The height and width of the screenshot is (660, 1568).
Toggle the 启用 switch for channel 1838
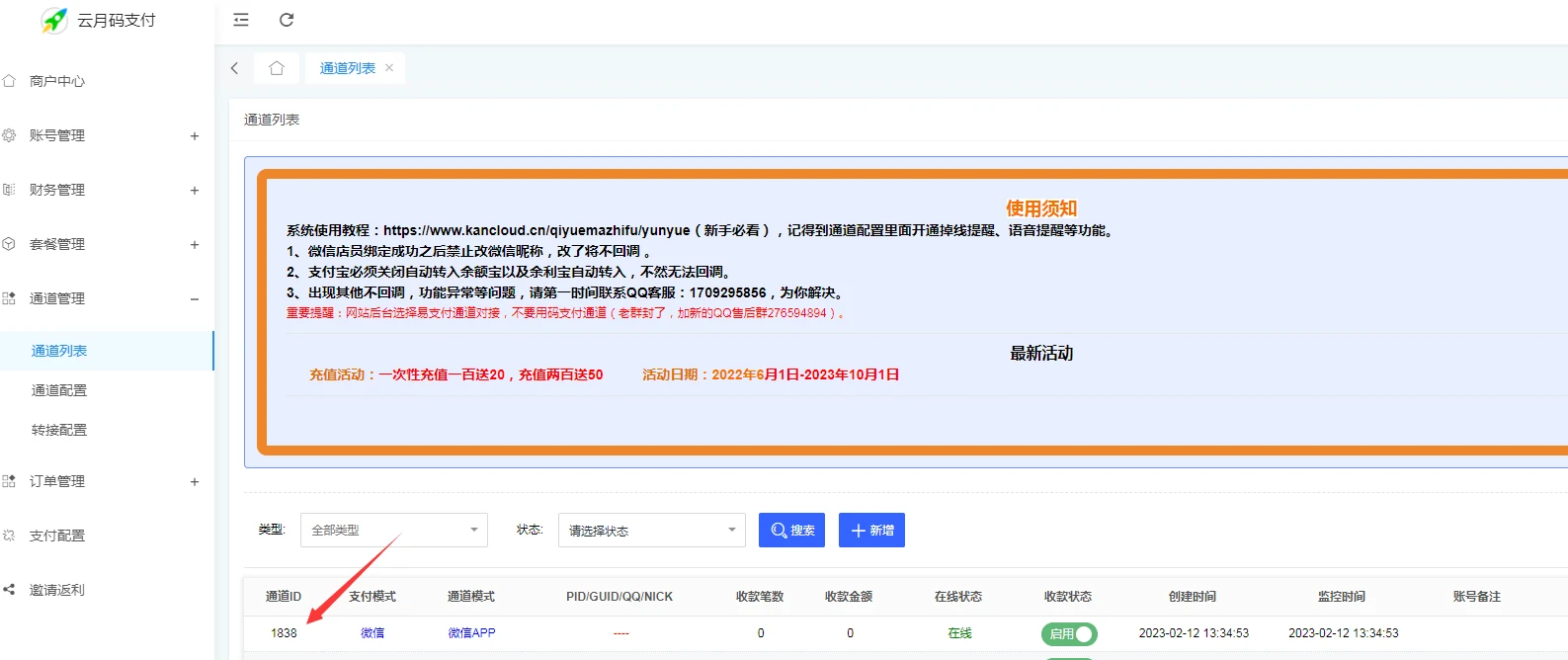1069,633
